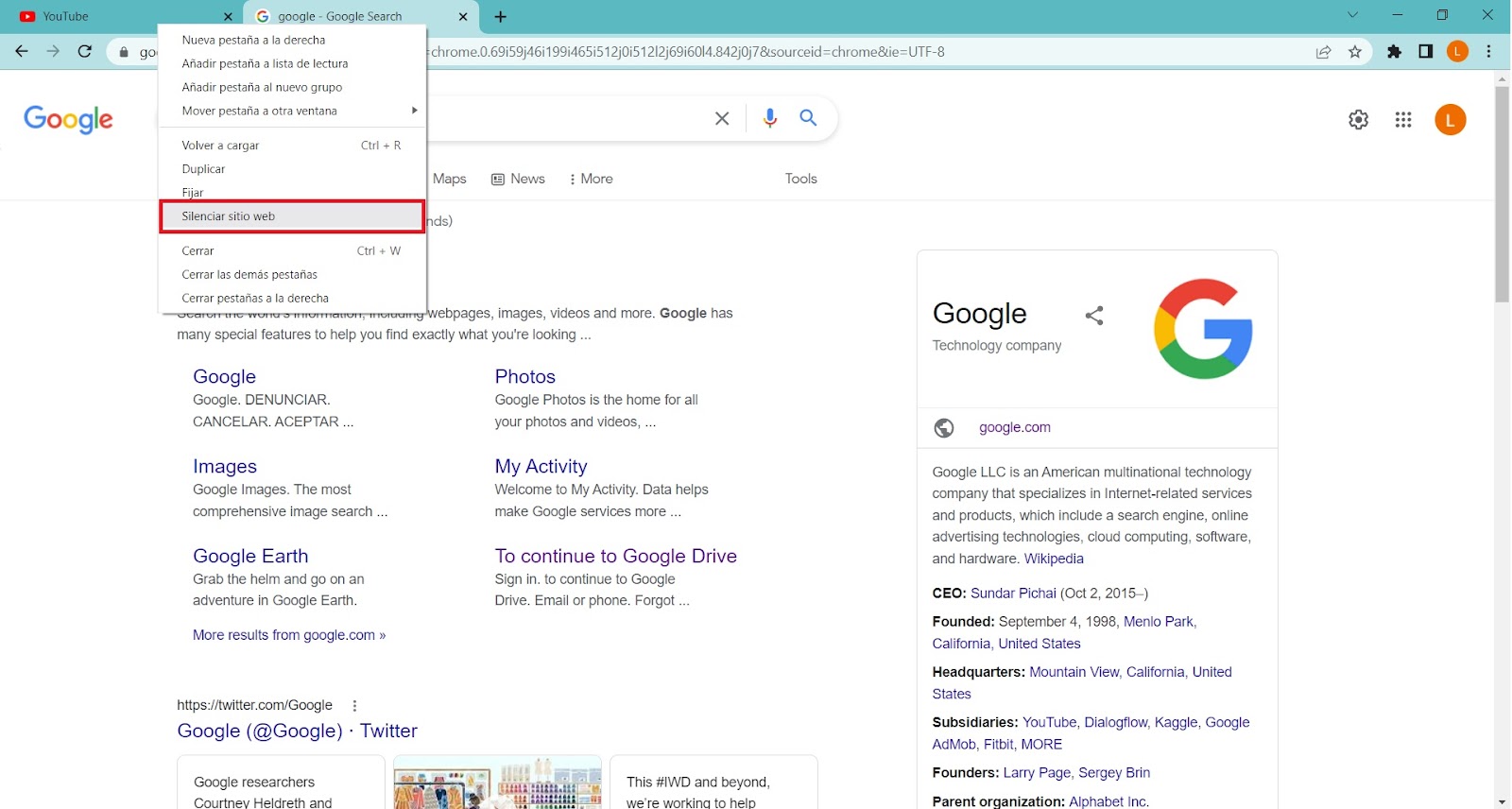
Task: Open the Sergey Brin founder link
Action: (1114, 773)
